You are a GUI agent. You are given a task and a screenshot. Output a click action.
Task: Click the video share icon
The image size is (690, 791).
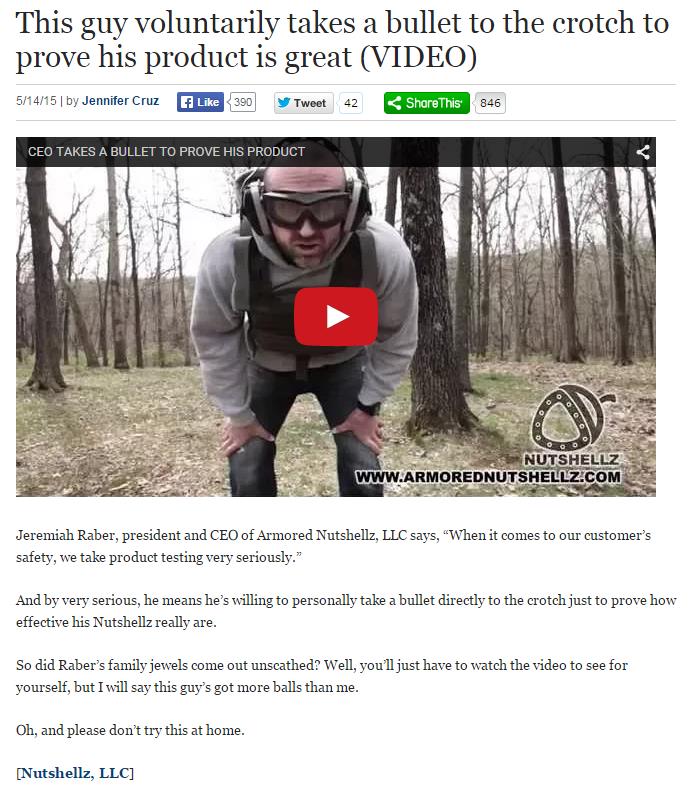642,152
